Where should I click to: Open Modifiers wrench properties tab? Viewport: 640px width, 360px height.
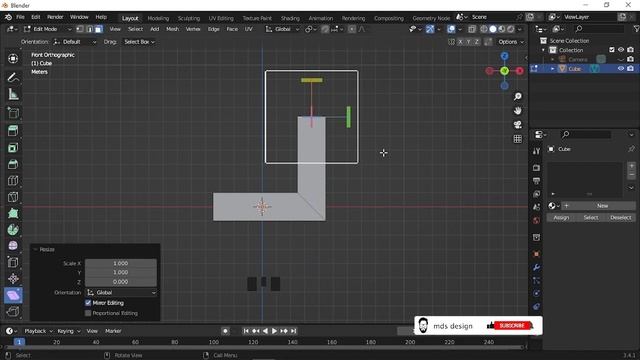(x=536, y=267)
